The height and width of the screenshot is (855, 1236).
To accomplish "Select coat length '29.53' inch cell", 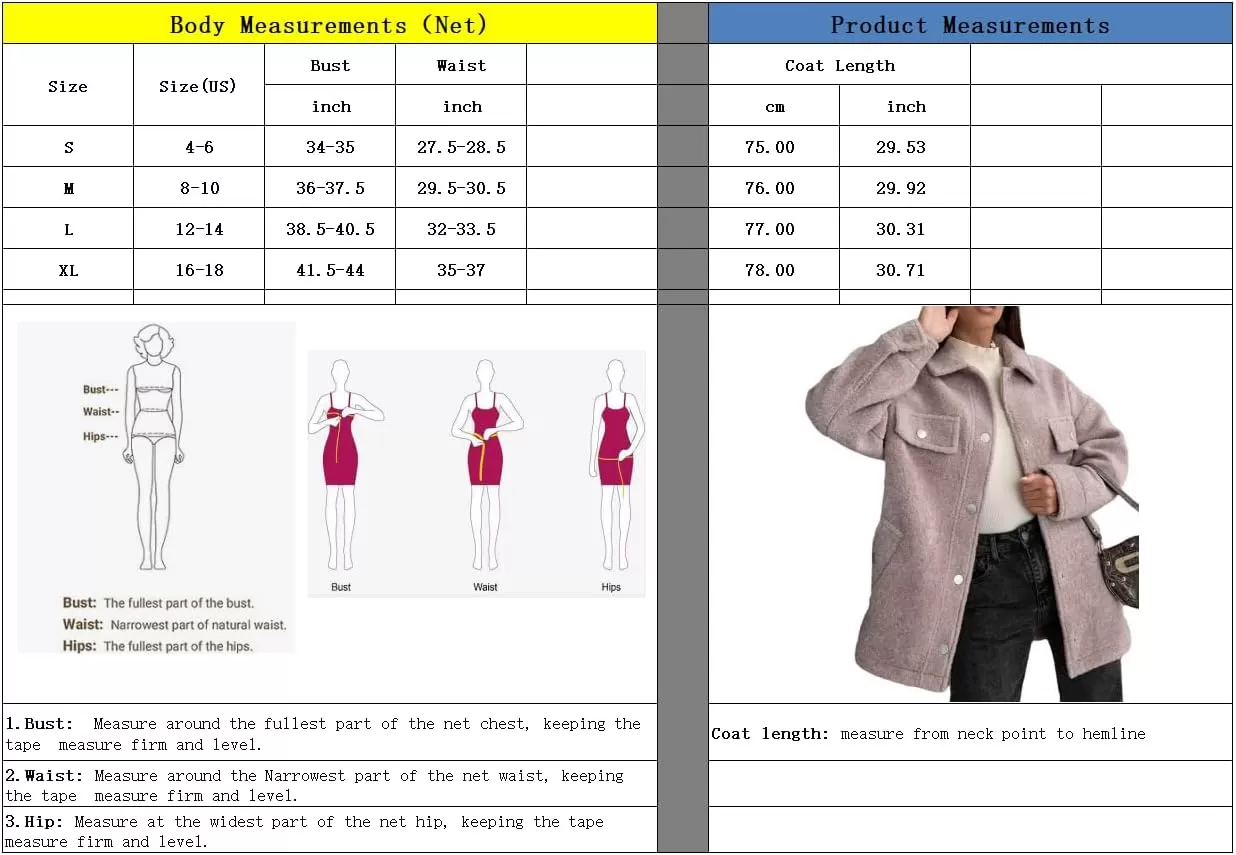I will pyautogui.click(x=905, y=147).
